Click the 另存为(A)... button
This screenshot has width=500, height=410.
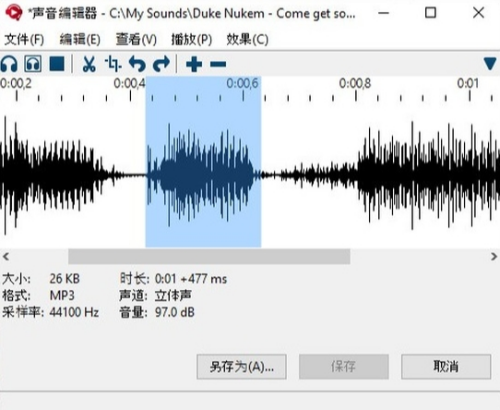pos(242,367)
